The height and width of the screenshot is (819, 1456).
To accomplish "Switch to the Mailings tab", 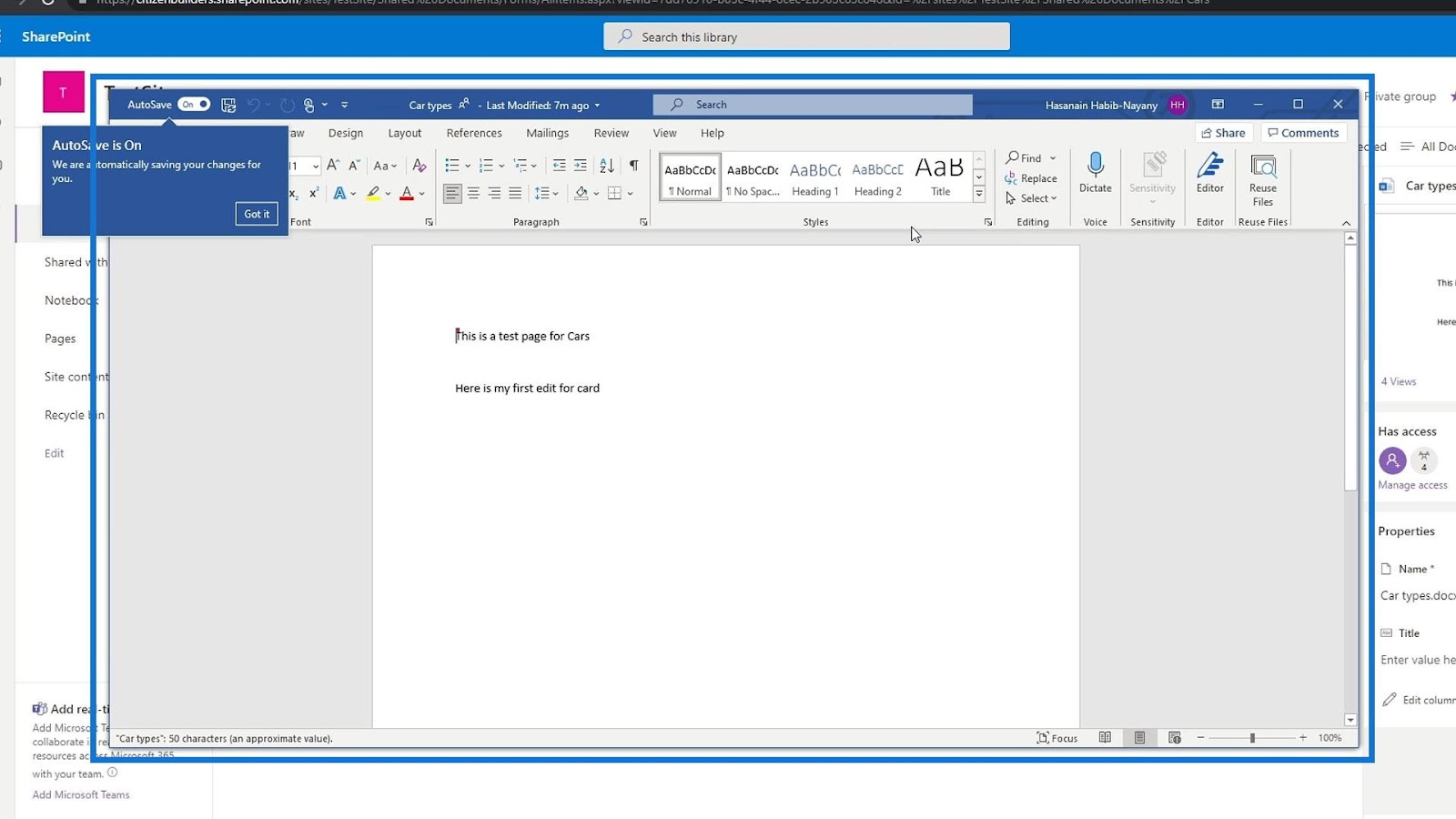I will click(547, 133).
